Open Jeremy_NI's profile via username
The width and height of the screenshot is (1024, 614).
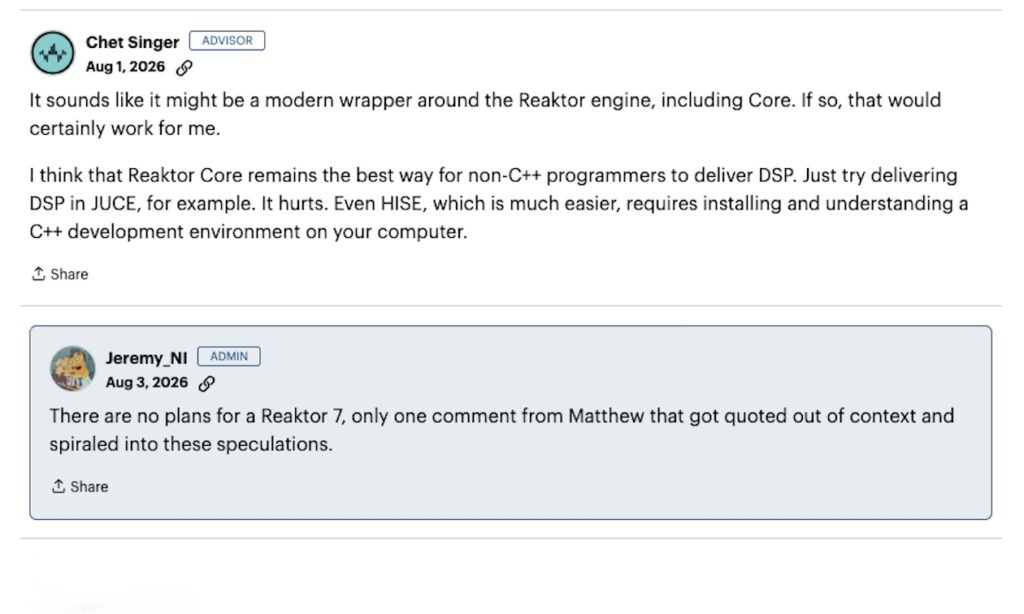[146, 358]
